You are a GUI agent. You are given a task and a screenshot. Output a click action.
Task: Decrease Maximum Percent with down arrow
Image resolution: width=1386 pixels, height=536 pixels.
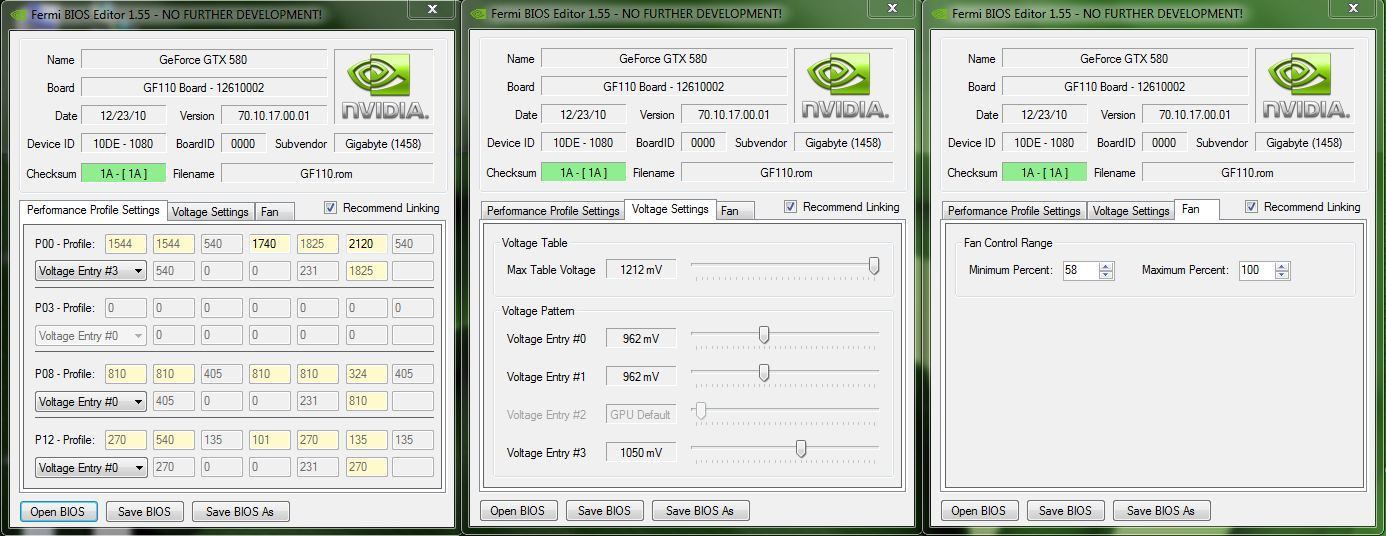[x=1282, y=275]
